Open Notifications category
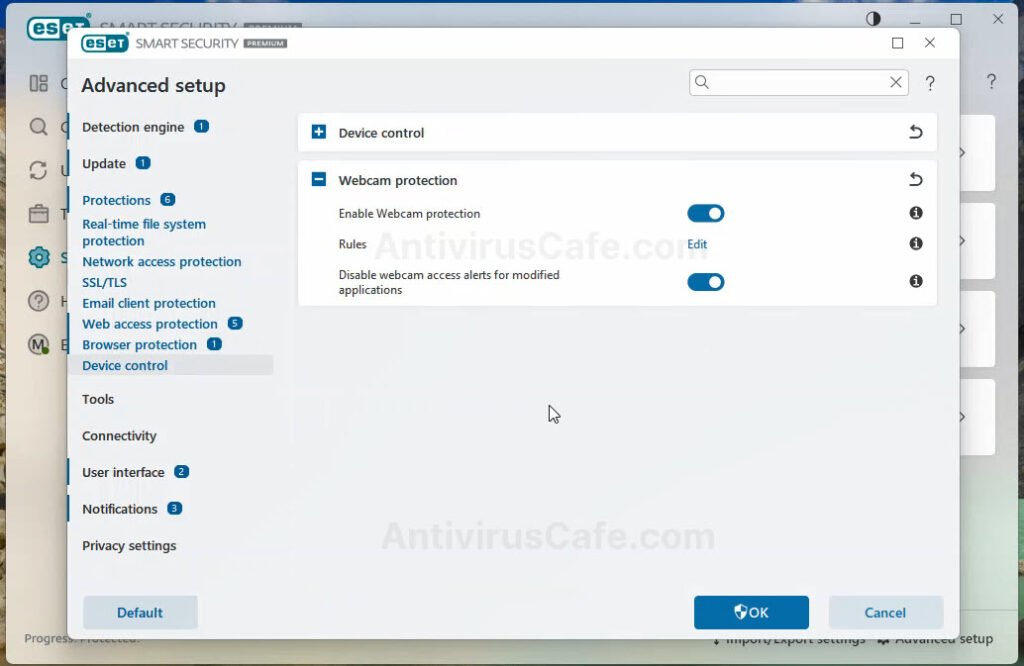 120,509
